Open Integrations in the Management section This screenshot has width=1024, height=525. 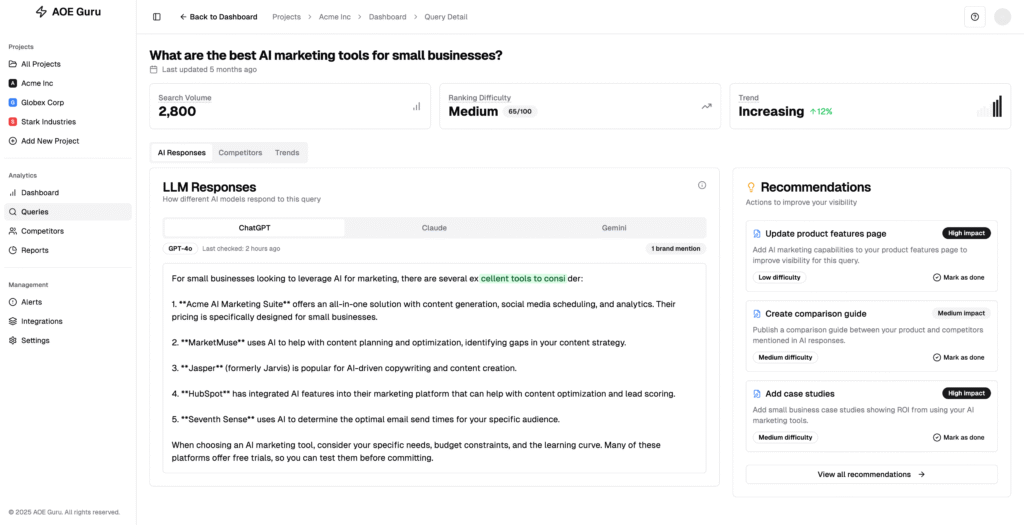[42, 321]
